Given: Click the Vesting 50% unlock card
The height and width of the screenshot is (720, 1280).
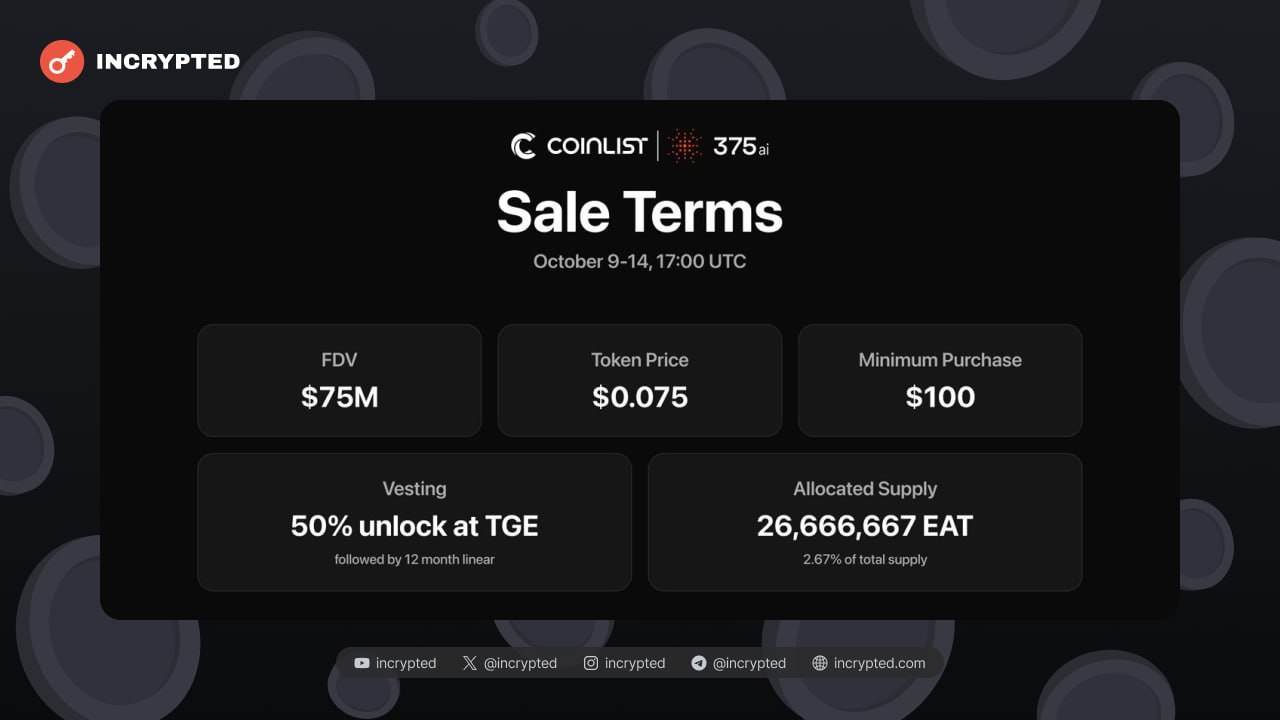Looking at the screenshot, I should click(x=414, y=522).
